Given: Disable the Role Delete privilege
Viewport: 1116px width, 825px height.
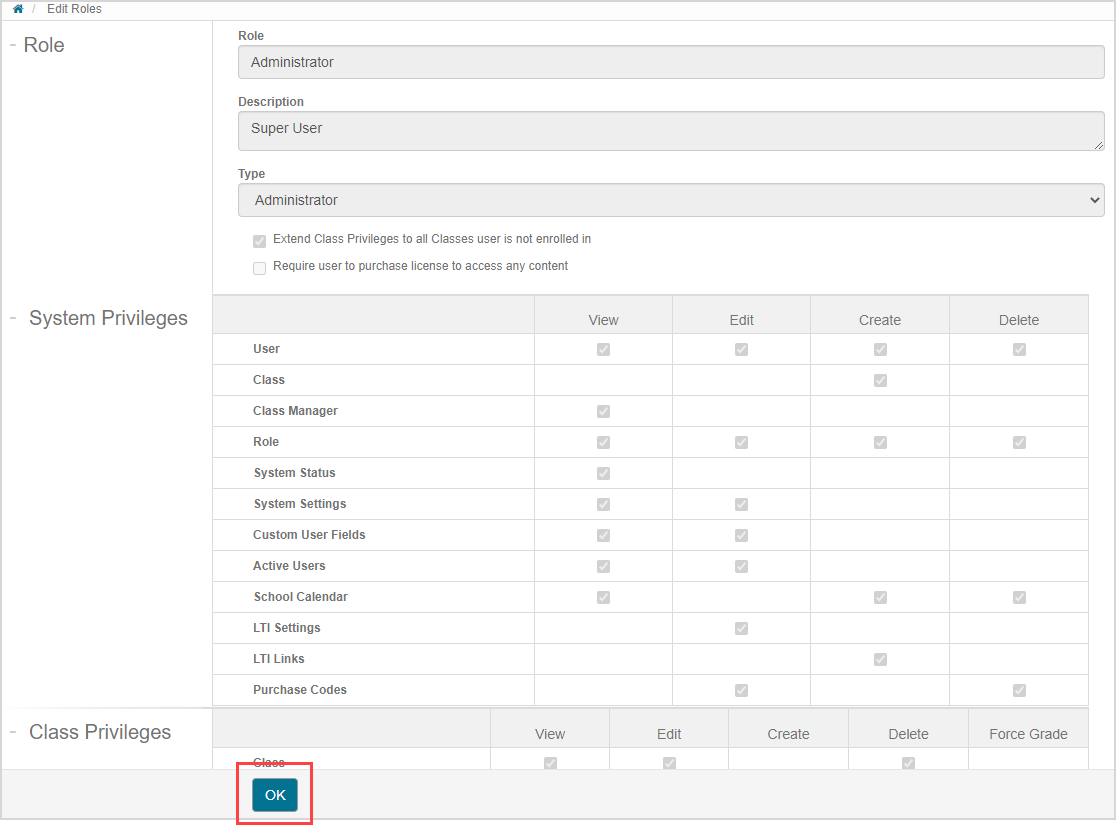Looking at the screenshot, I should click(1019, 442).
